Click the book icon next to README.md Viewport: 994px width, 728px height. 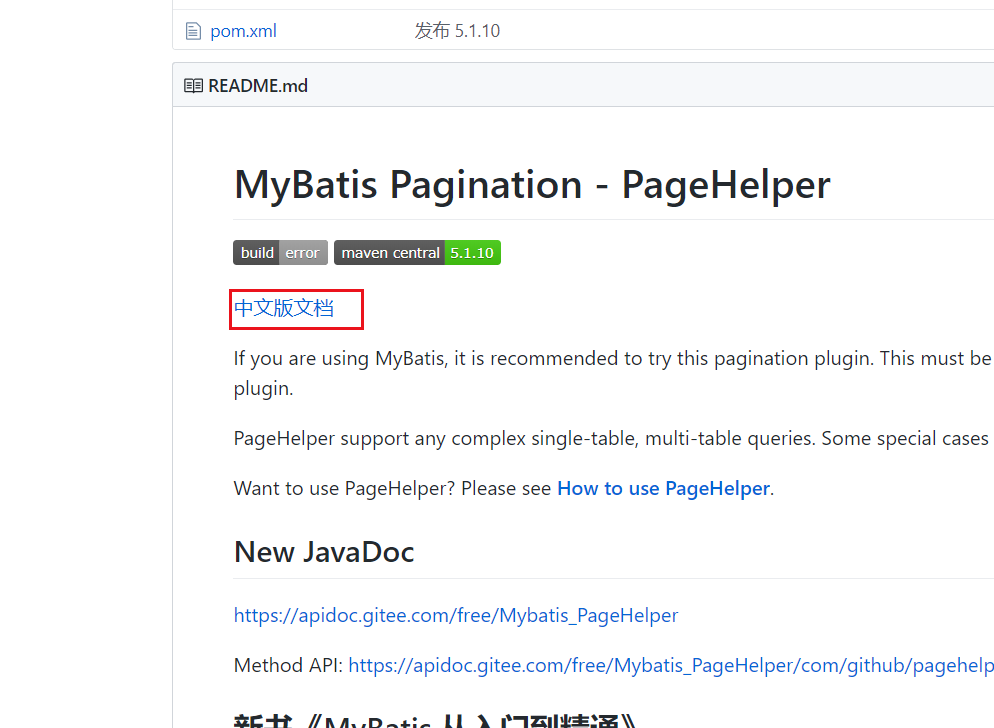coord(193,86)
